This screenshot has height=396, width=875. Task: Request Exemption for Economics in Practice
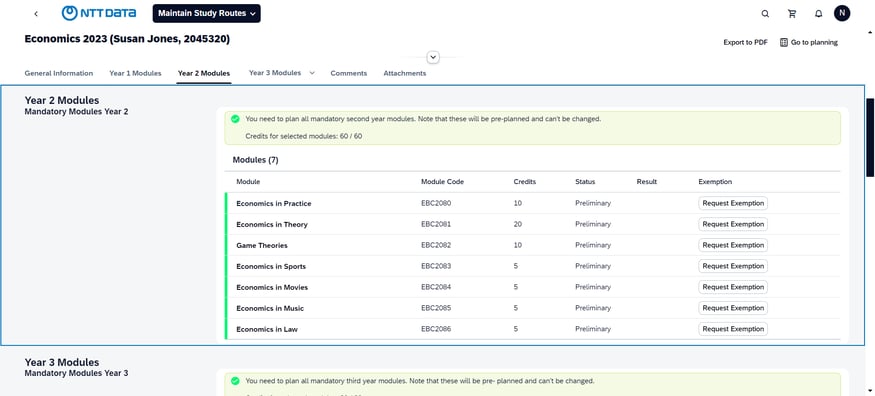[x=733, y=204]
